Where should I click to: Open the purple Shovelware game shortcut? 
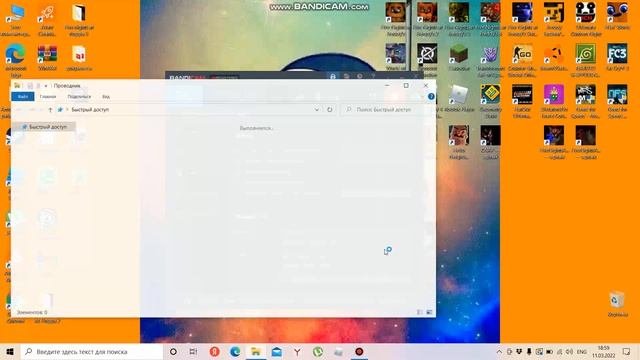coord(554,101)
